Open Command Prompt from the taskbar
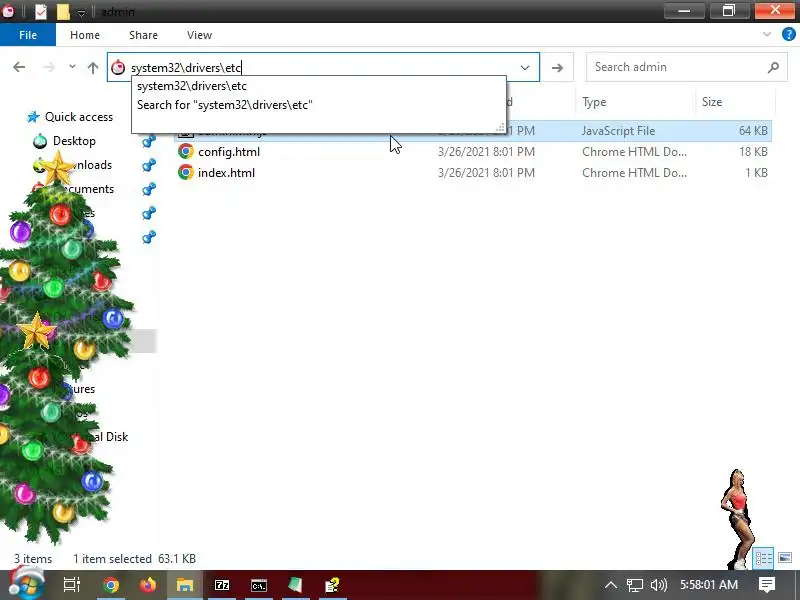 (x=259, y=585)
